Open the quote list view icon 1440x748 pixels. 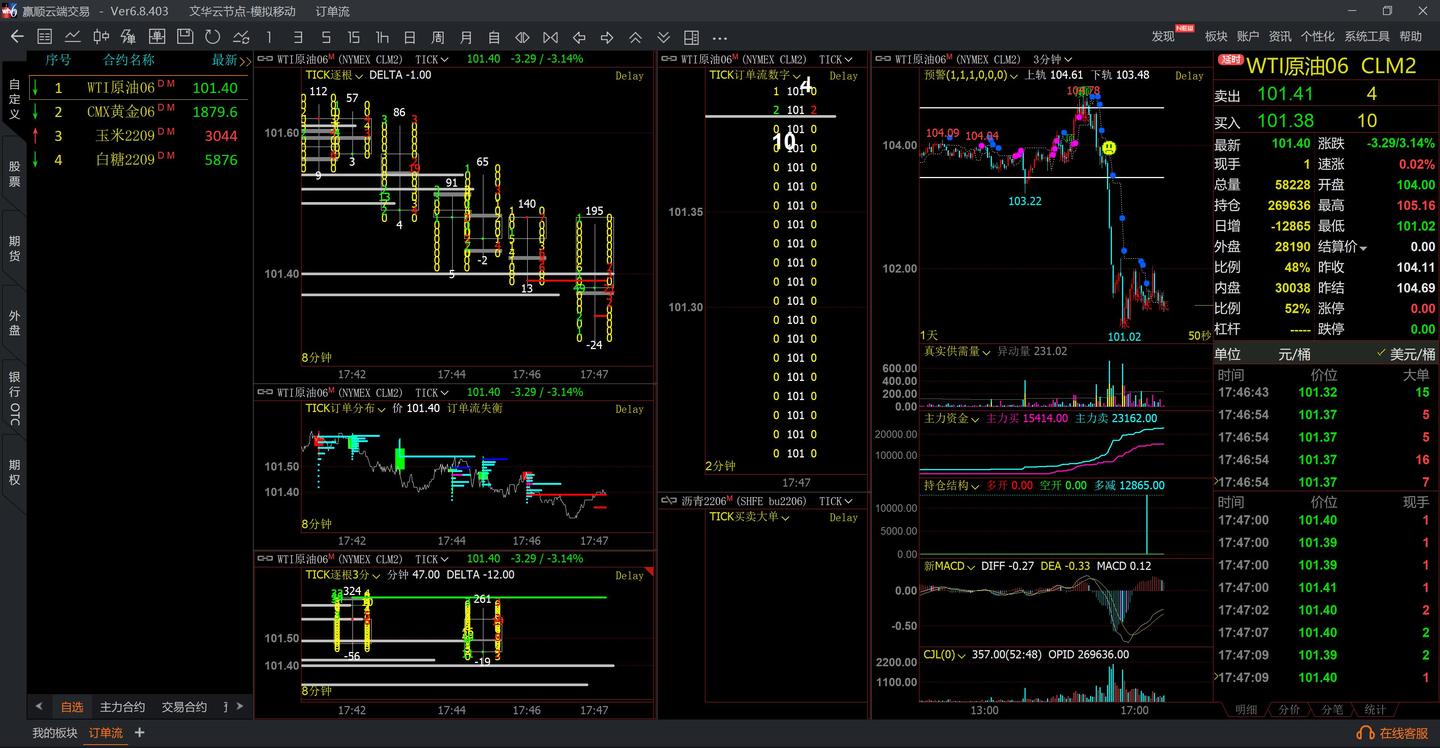click(44, 37)
